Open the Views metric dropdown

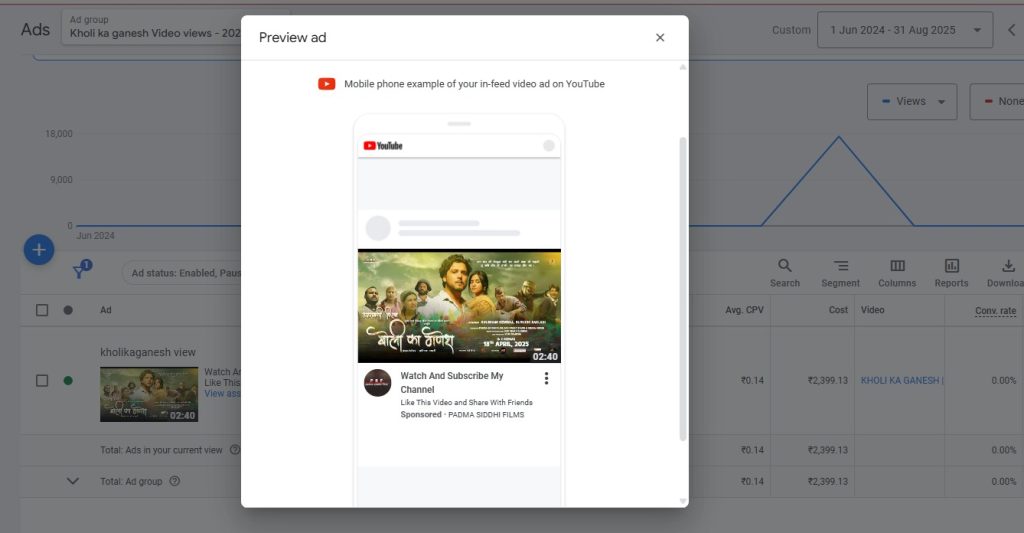[912, 101]
